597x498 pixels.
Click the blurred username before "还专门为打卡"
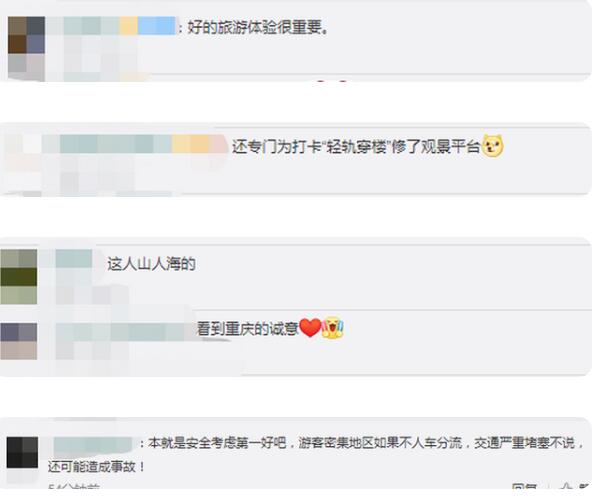point(135,144)
